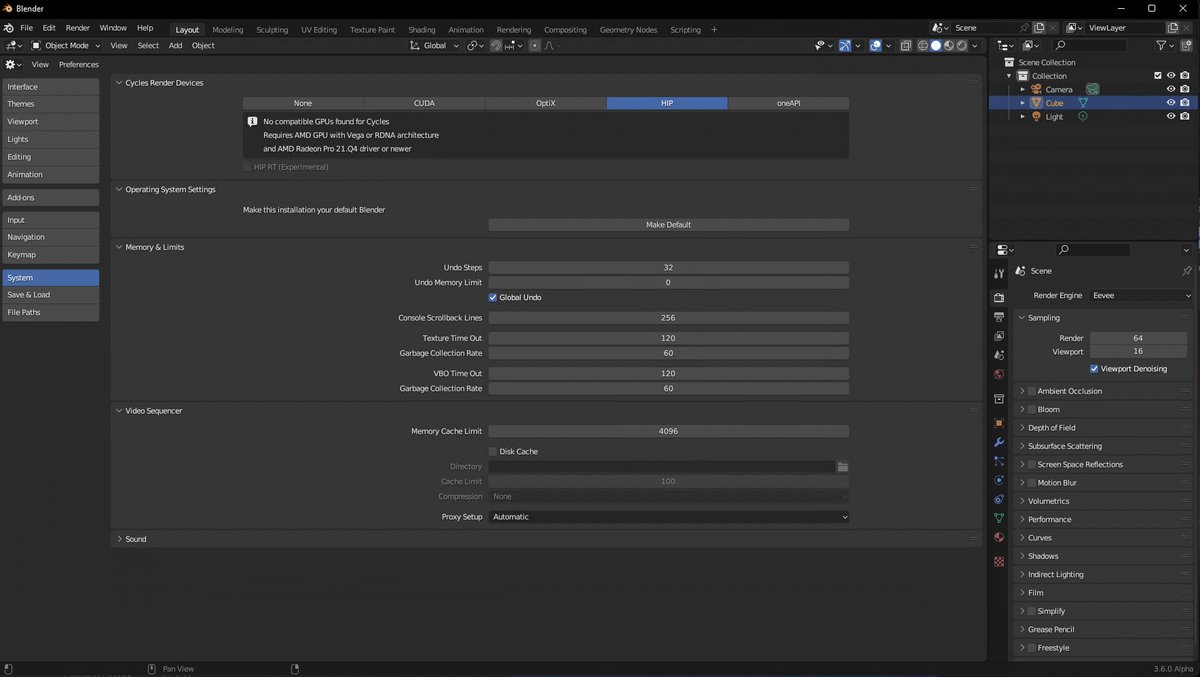Image resolution: width=1200 pixels, height=677 pixels.
Task: Toggle snapping magnet icon
Action: [x=496, y=46]
